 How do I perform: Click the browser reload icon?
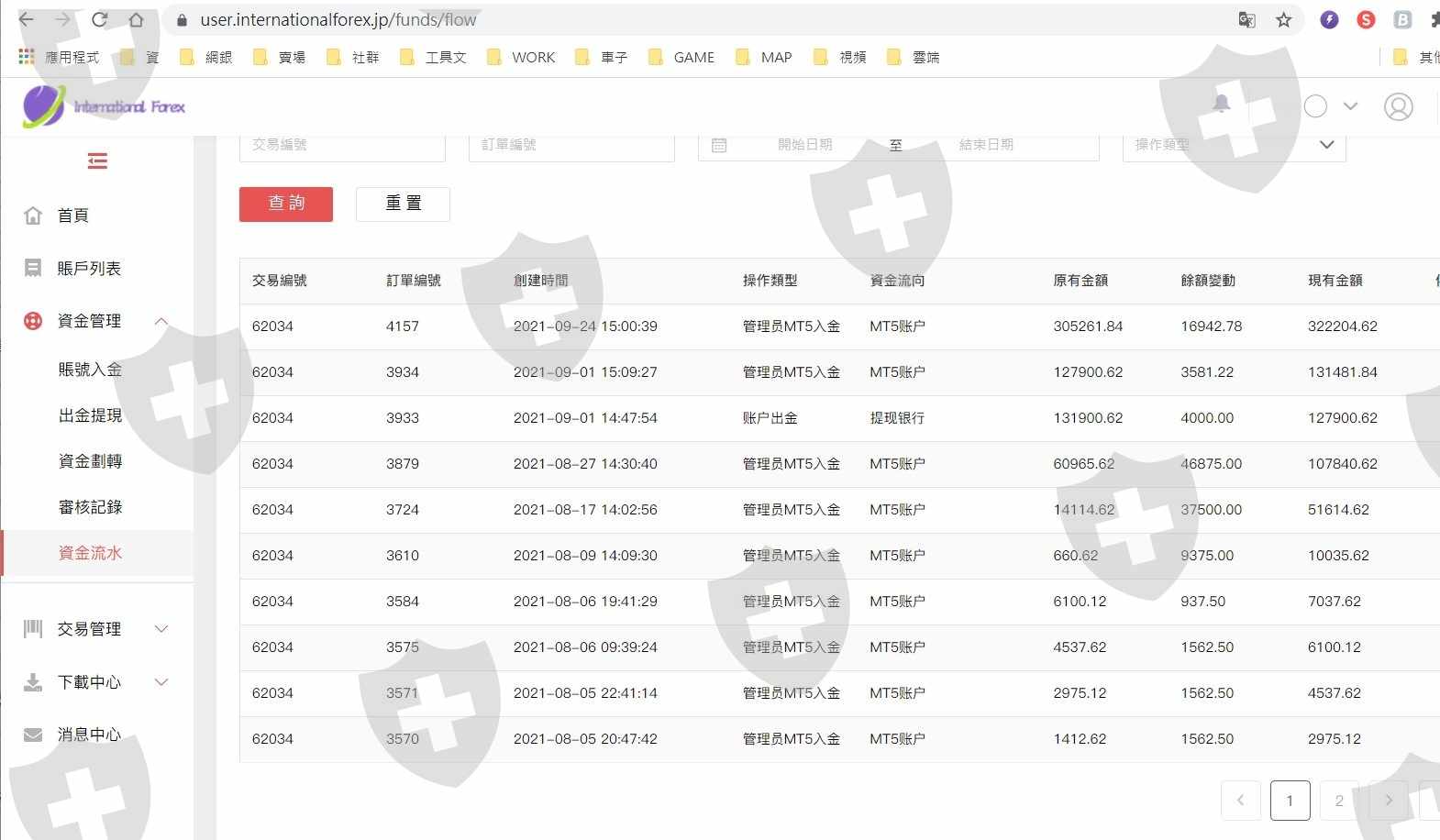tap(100, 20)
